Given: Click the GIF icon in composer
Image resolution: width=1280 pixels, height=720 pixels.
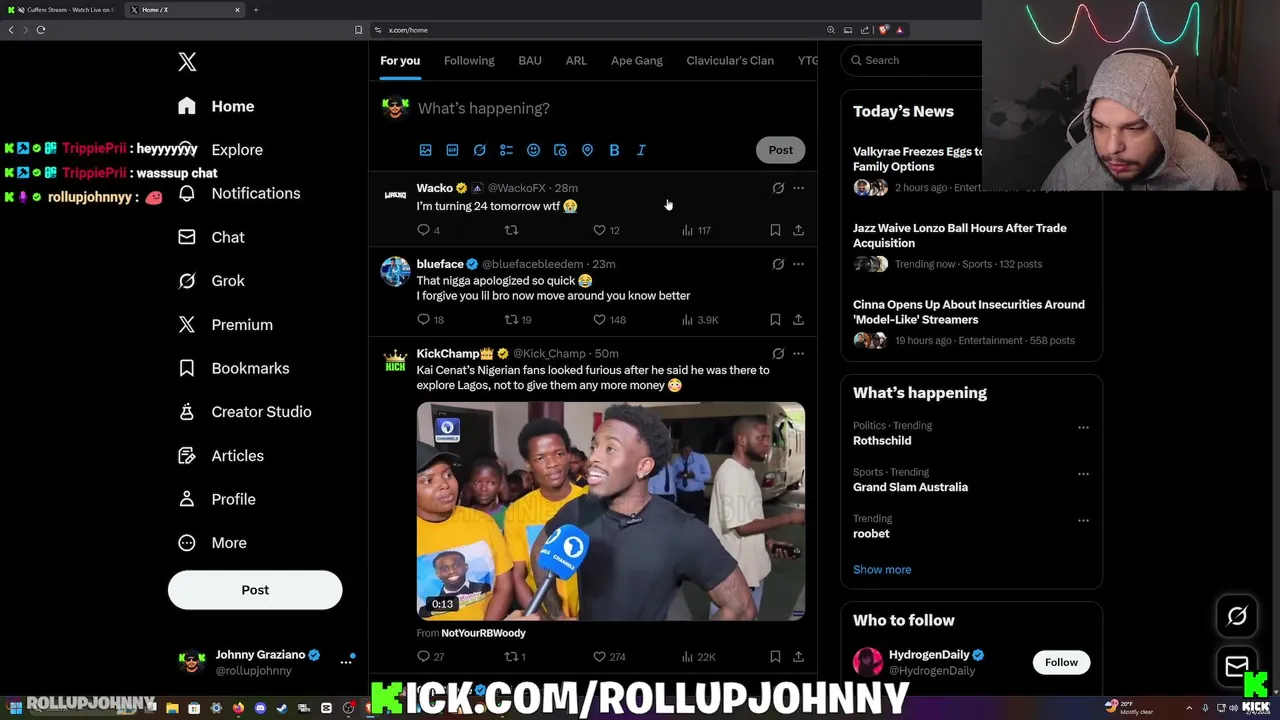Looking at the screenshot, I should coord(452,150).
